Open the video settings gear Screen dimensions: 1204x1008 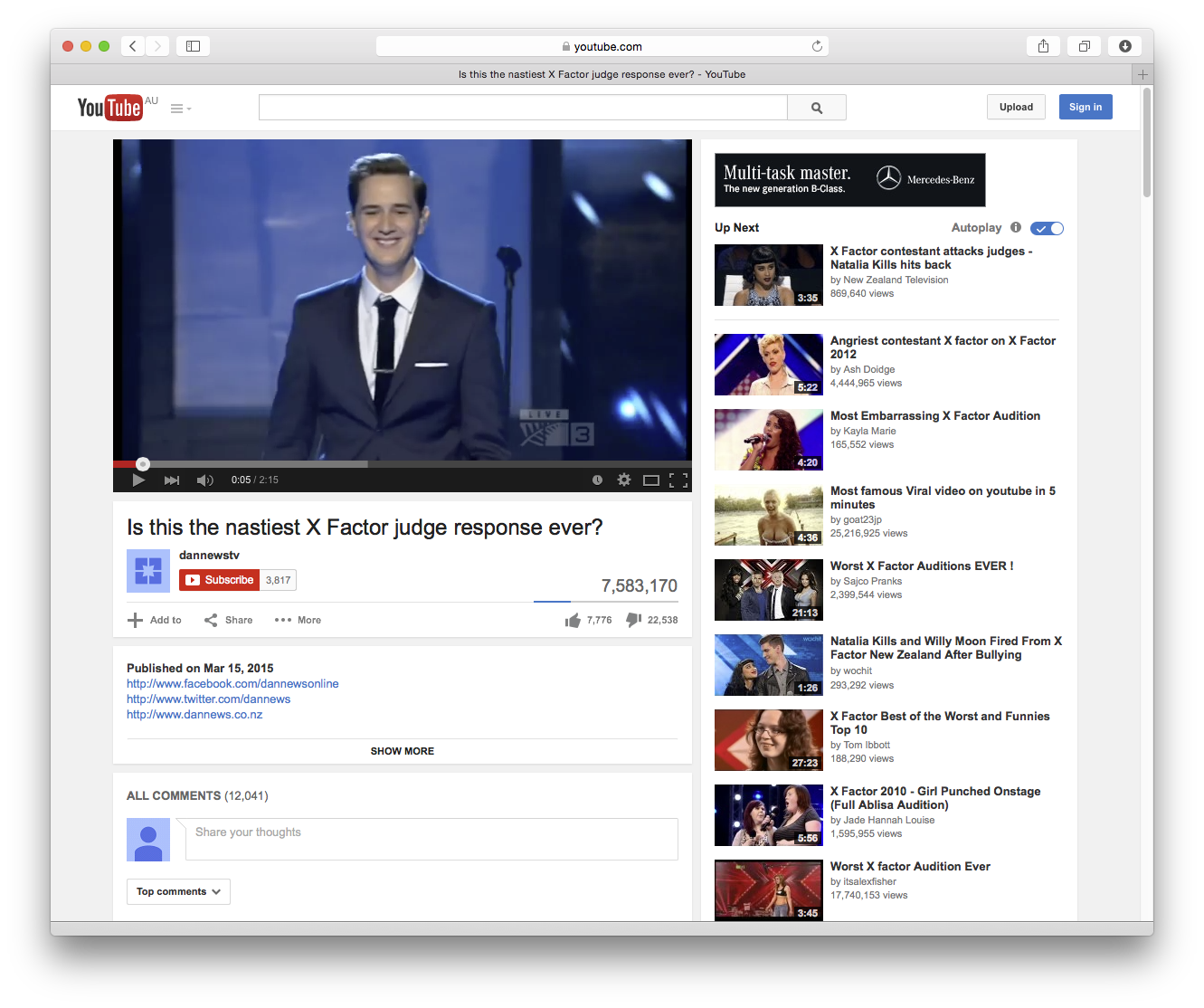[x=624, y=480]
